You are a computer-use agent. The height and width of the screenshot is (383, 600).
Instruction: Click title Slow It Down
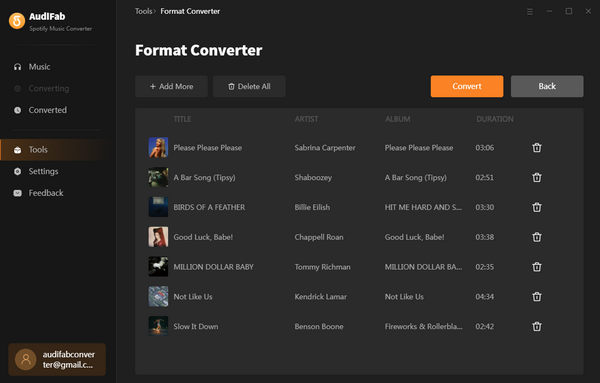click(x=196, y=326)
